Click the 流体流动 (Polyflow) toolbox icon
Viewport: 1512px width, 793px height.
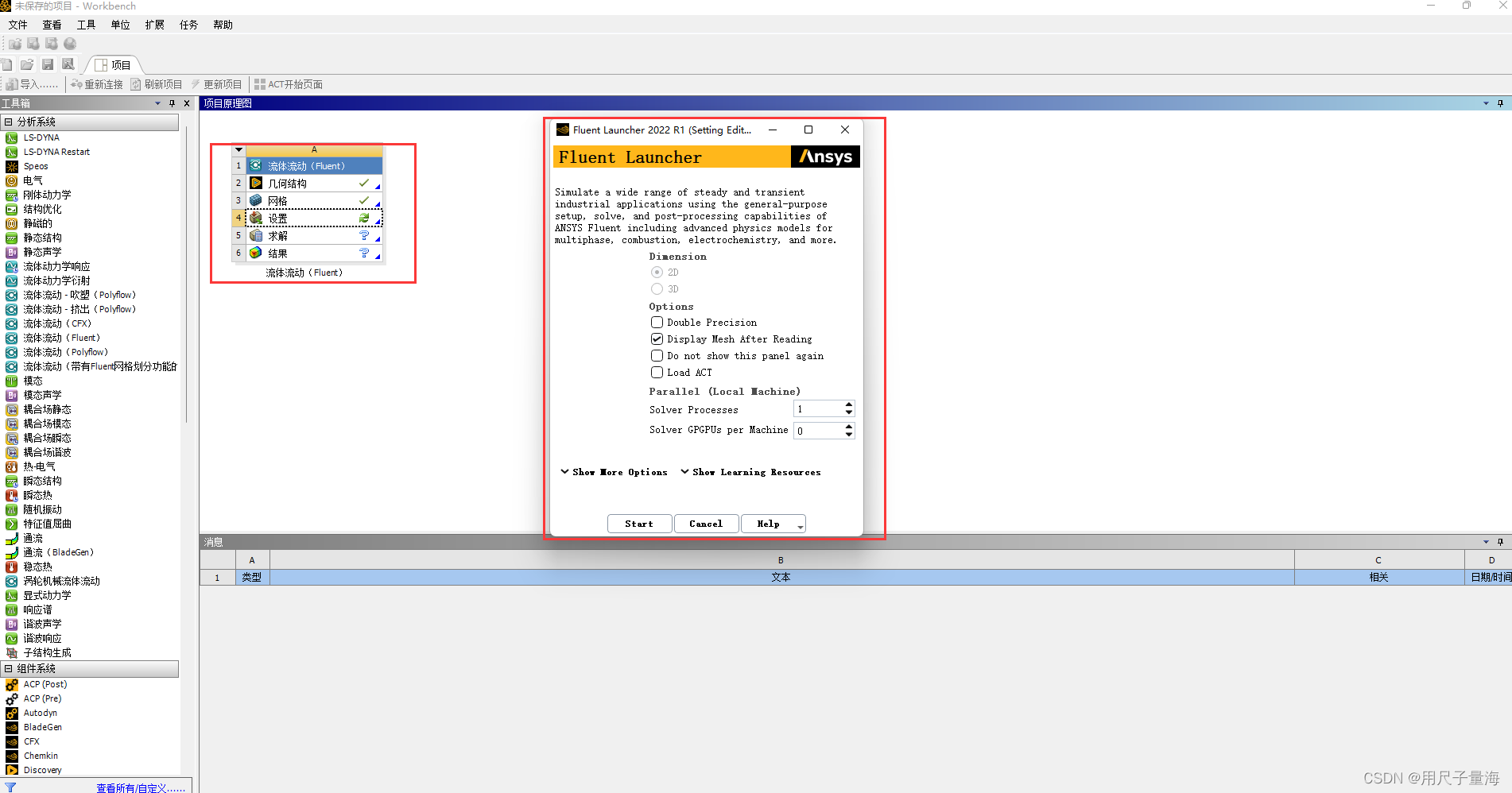[11, 352]
